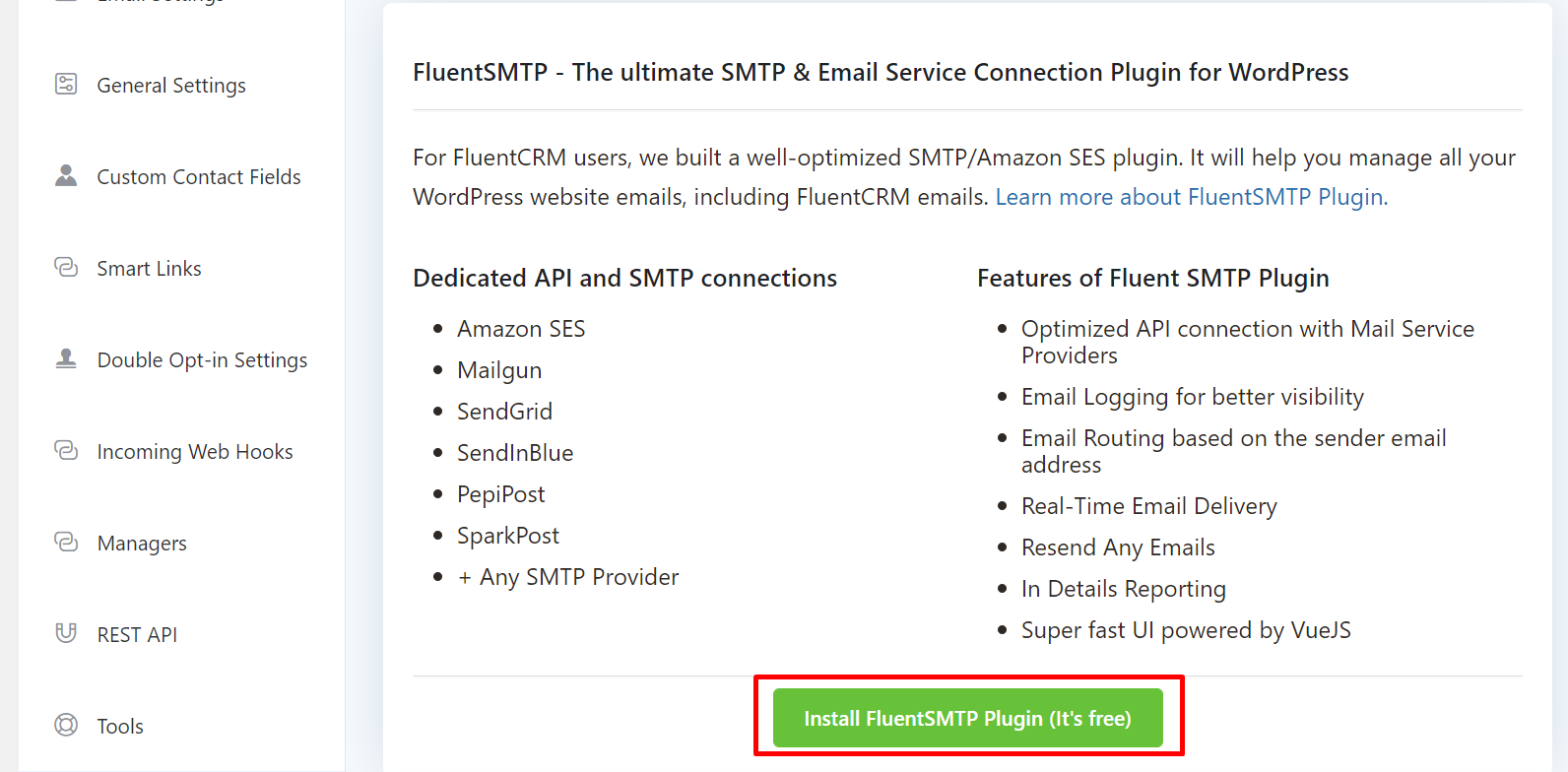Click the Tools icon in the sidebar
Screen dimensions: 1568x772
[65, 725]
